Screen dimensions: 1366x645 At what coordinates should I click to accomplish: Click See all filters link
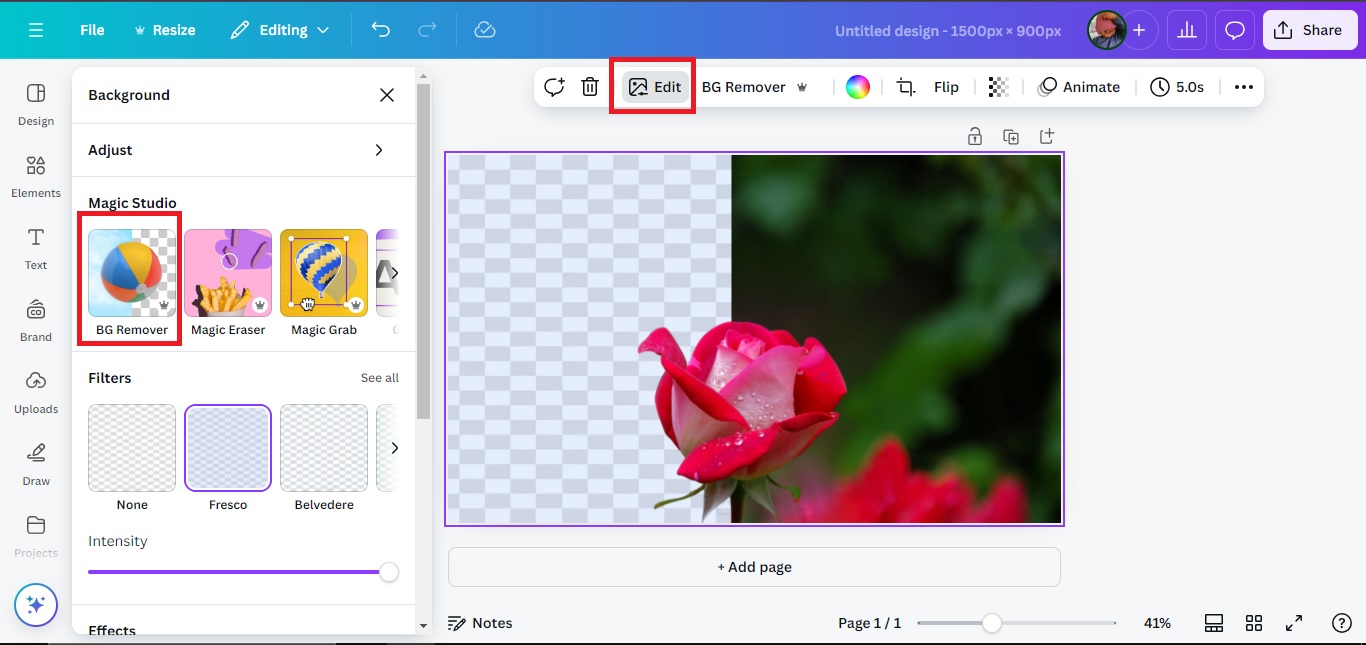click(x=380, y=378)
